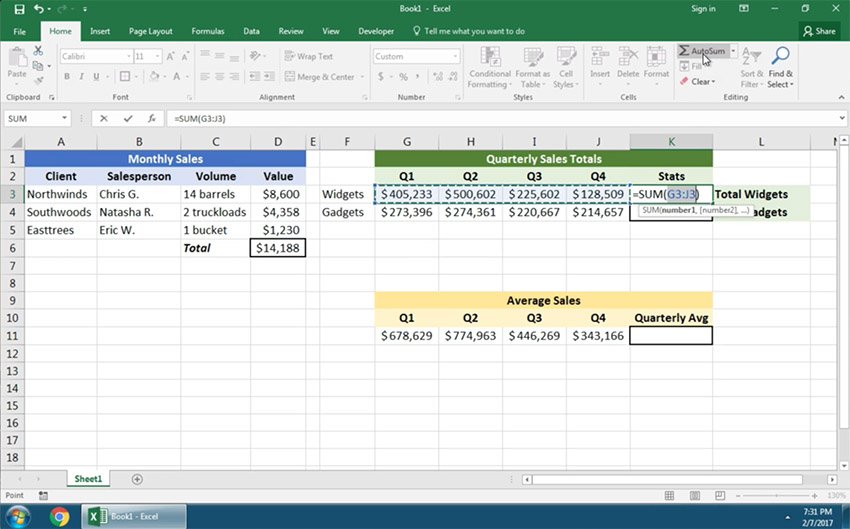The height and width of the screenshot is (529, 850).
Task: Open Google Chrome from the taskbar
Action: [59, 517]
